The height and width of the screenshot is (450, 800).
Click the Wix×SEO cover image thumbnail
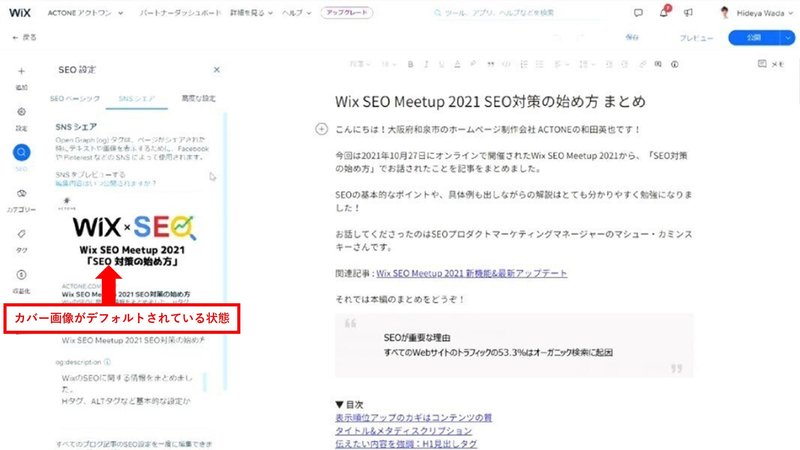point(134,235)
